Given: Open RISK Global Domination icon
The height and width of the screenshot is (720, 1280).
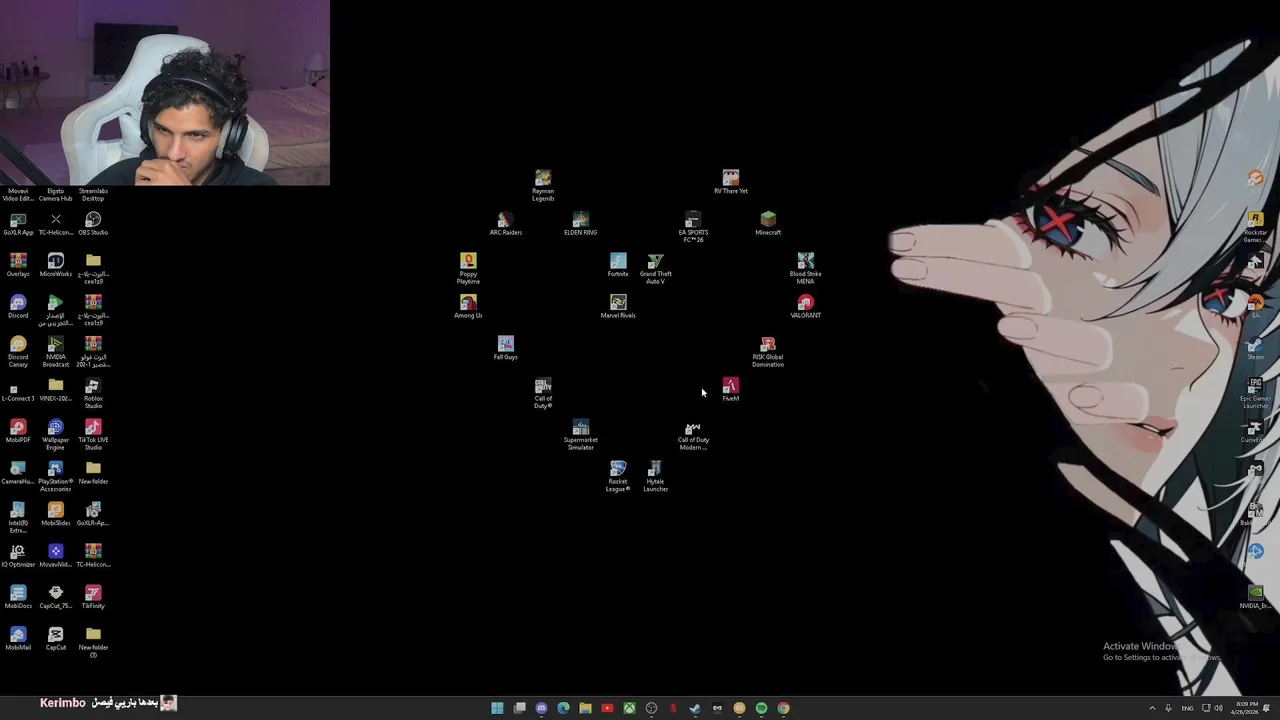Looking at the screenshot, I should point(768,352).
